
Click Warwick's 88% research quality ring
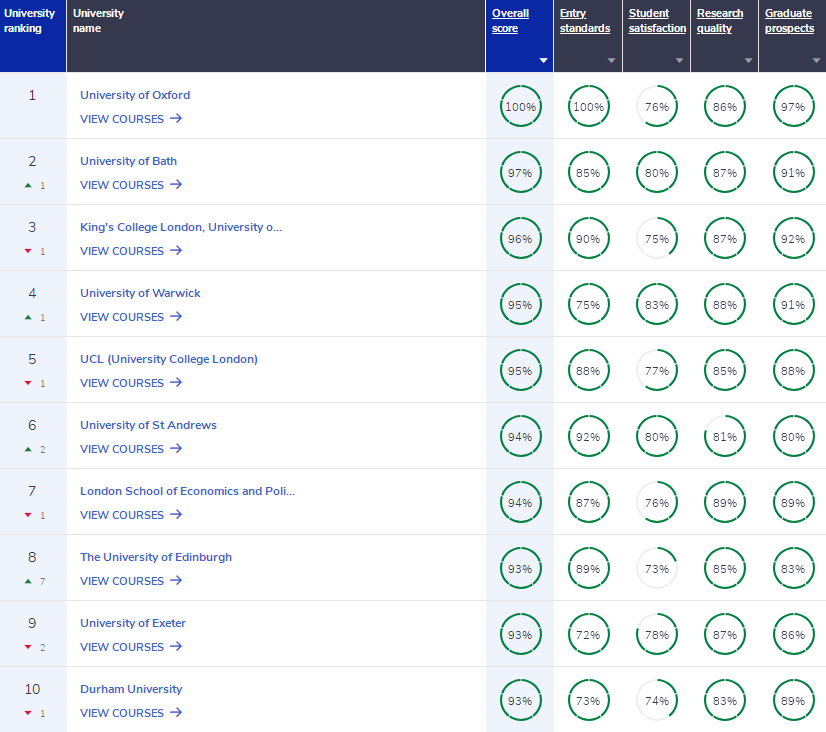pyautogui.click(x=725, y=304)
